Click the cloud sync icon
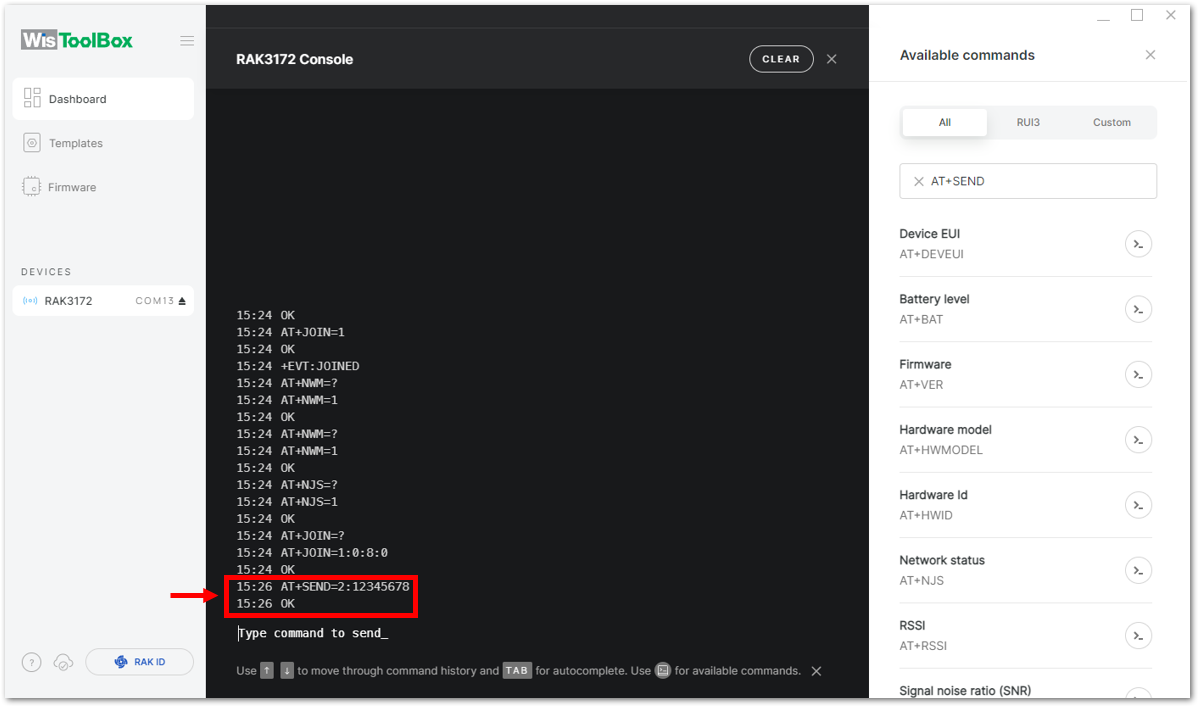This screenshot has height=707, width=1199. point(63,662)
